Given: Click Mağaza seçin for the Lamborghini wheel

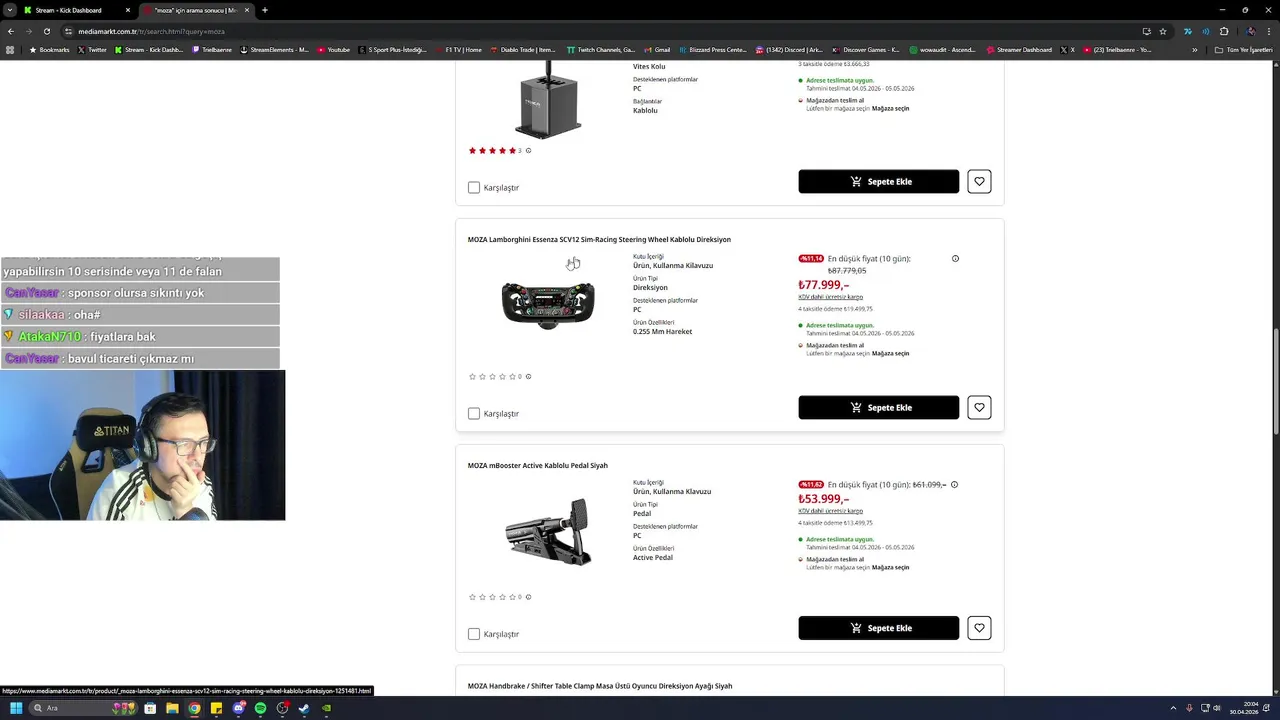Looking at the screenshot, I should [890, 353].
